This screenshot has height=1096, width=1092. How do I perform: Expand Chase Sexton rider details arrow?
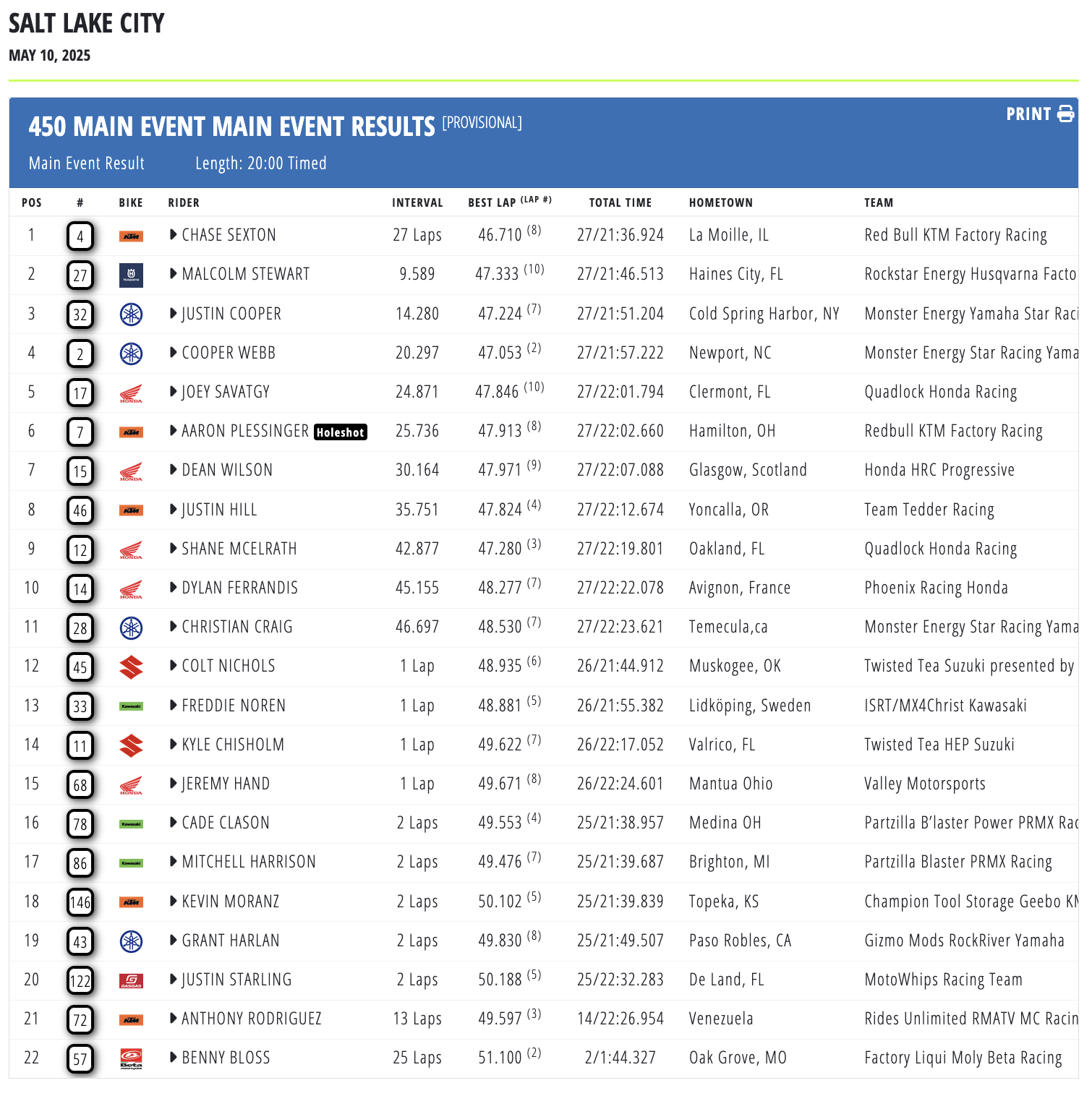point(174,234)
